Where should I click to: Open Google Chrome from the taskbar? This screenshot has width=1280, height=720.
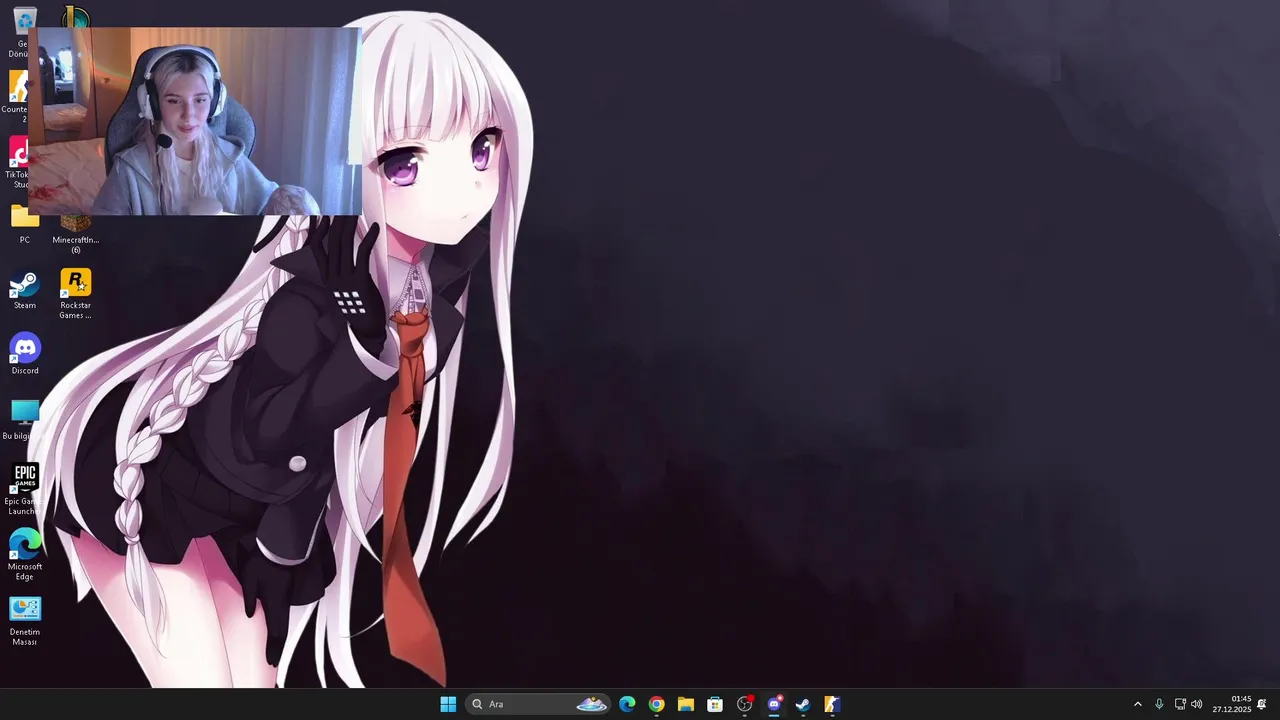coord(656,704)
